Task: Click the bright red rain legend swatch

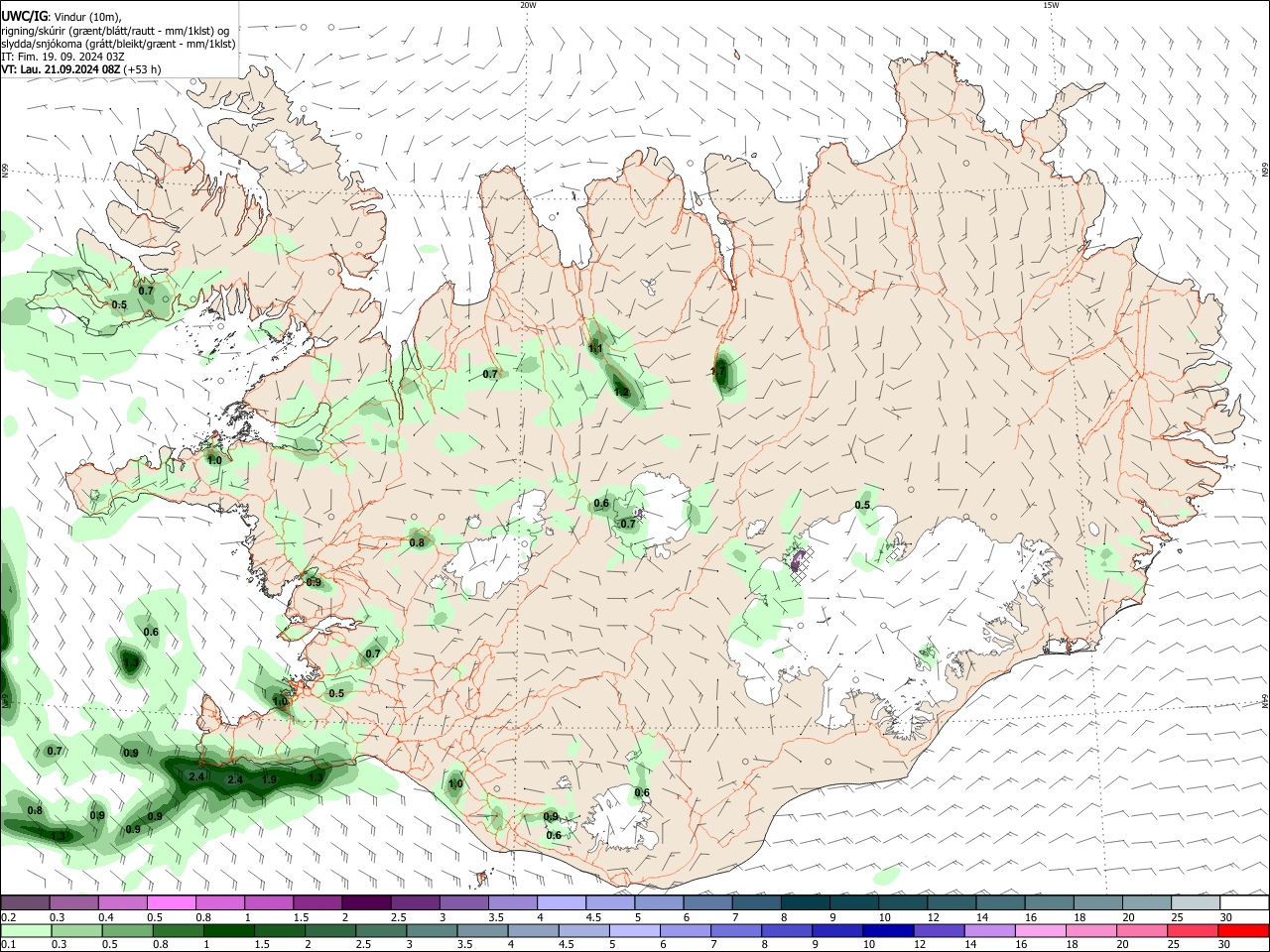Action: point(1244,930)
